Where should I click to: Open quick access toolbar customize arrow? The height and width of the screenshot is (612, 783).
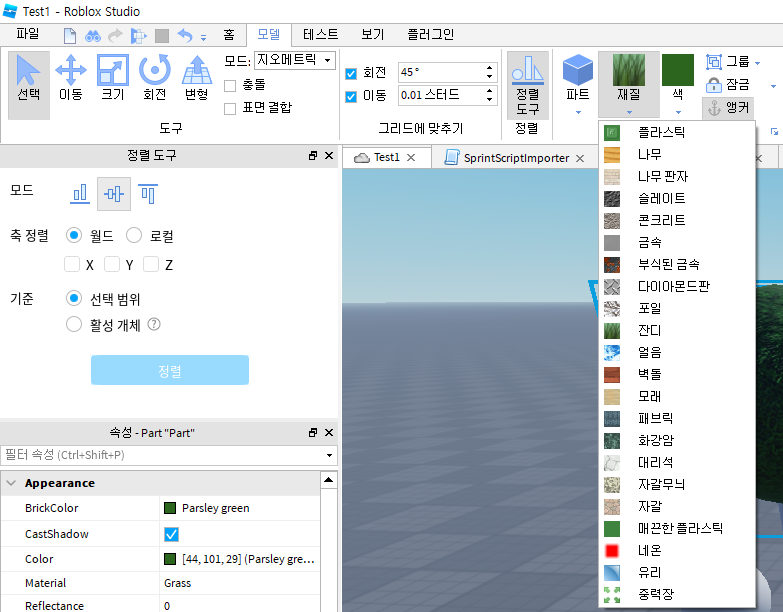coord(203,37)
